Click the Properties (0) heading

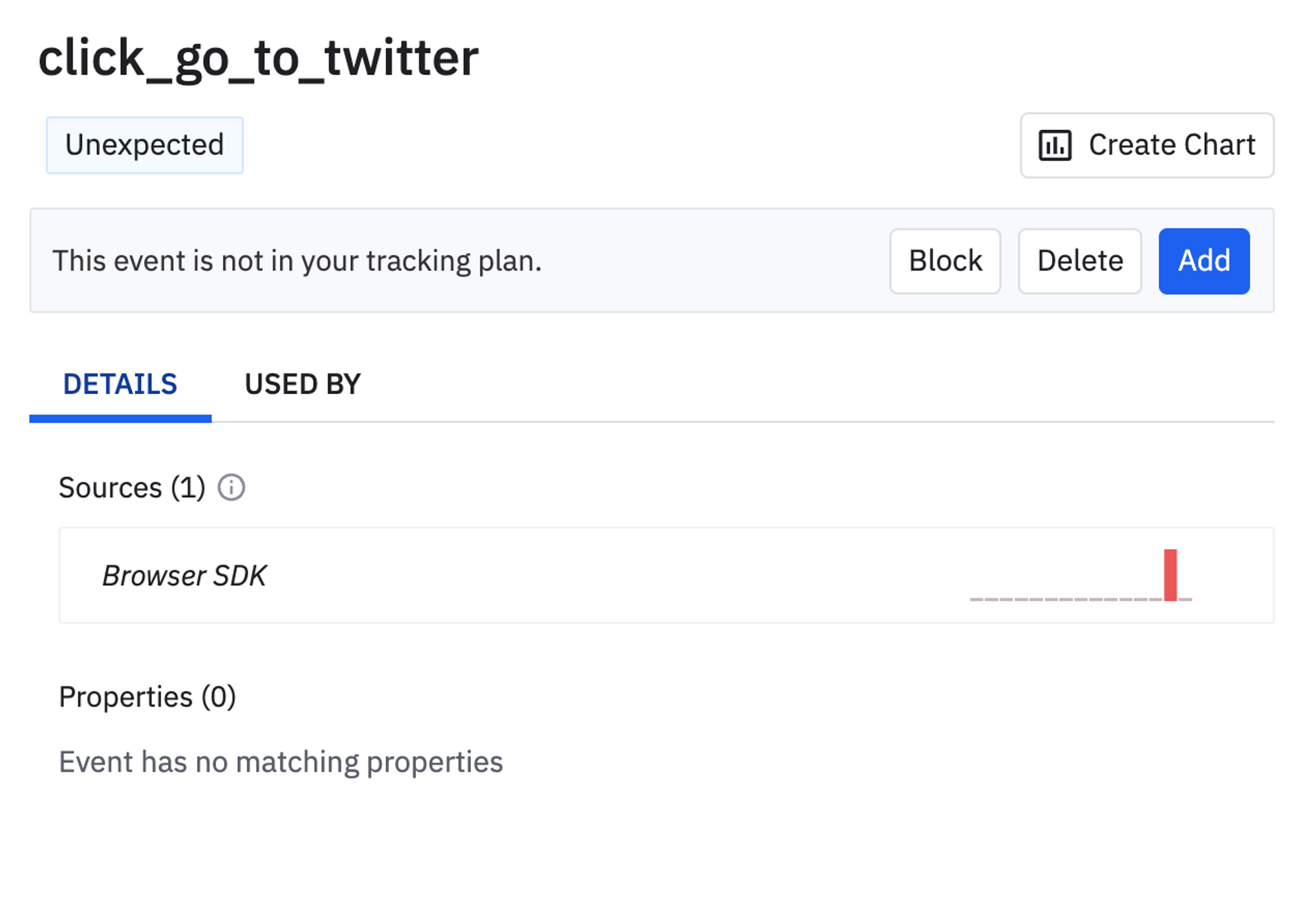147,697
